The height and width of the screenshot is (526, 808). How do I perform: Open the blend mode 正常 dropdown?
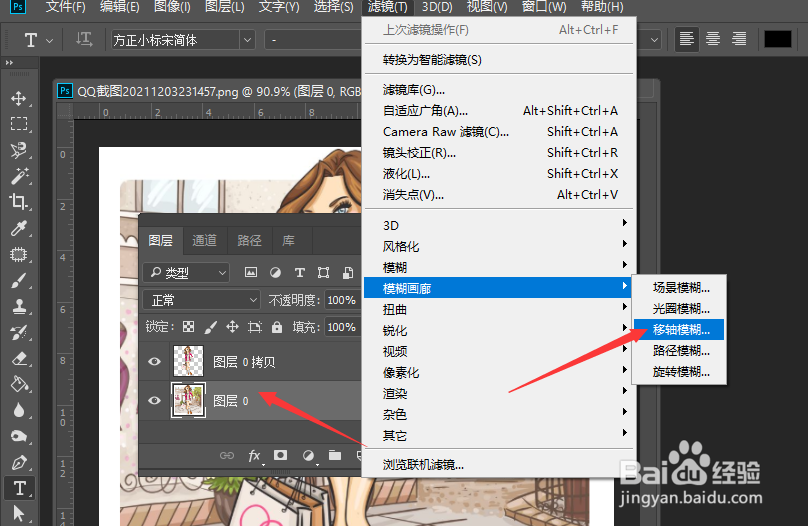pyautogui.click(x=201, y=300)
